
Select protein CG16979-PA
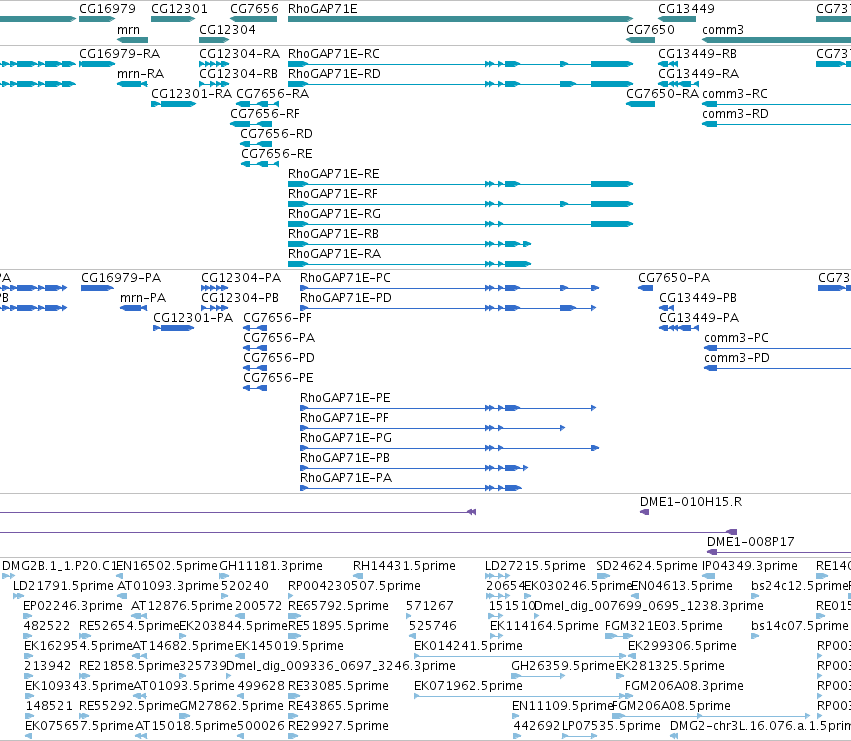pyautogui.click(x=121, y=278)
